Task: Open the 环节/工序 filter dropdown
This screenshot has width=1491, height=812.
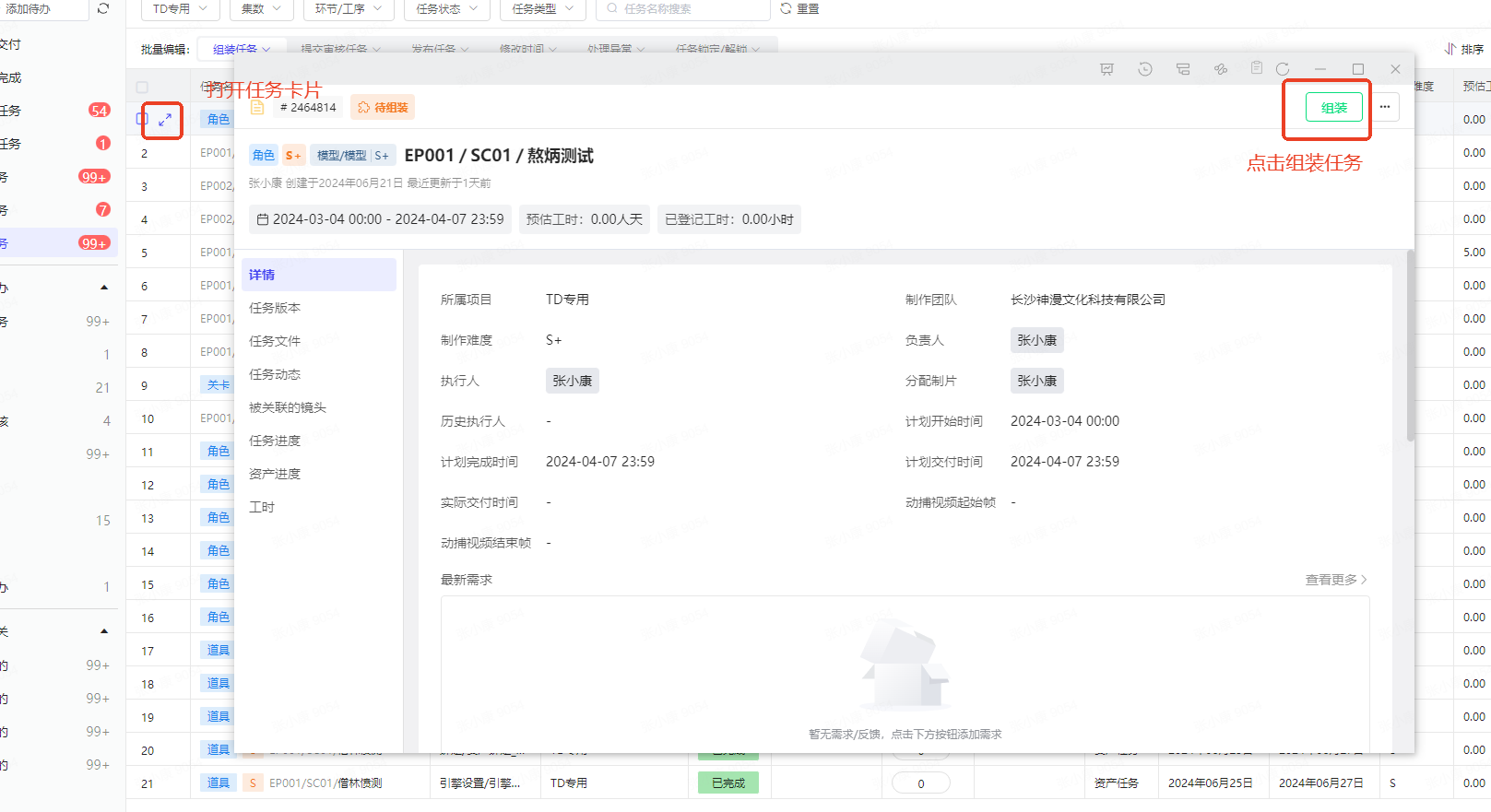Action: pyautogui.click(x=348, y=8)
